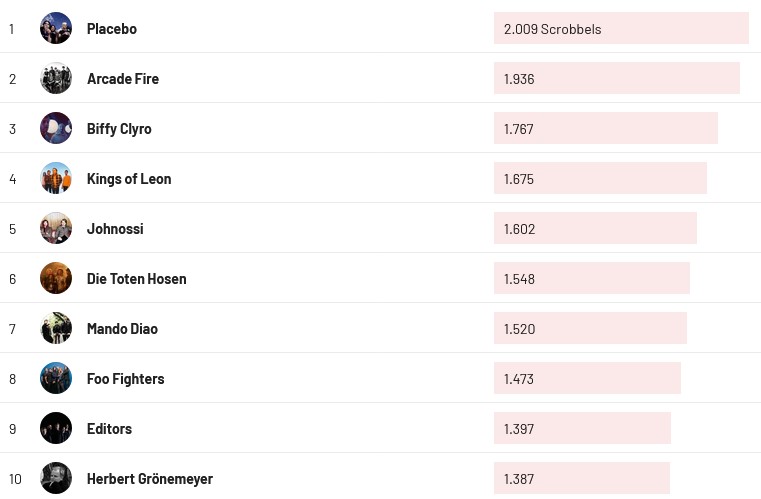Open Herbert Grönemeyer's avatar picture
This screenshot has height=499, width=761.
tap(56, 478)
